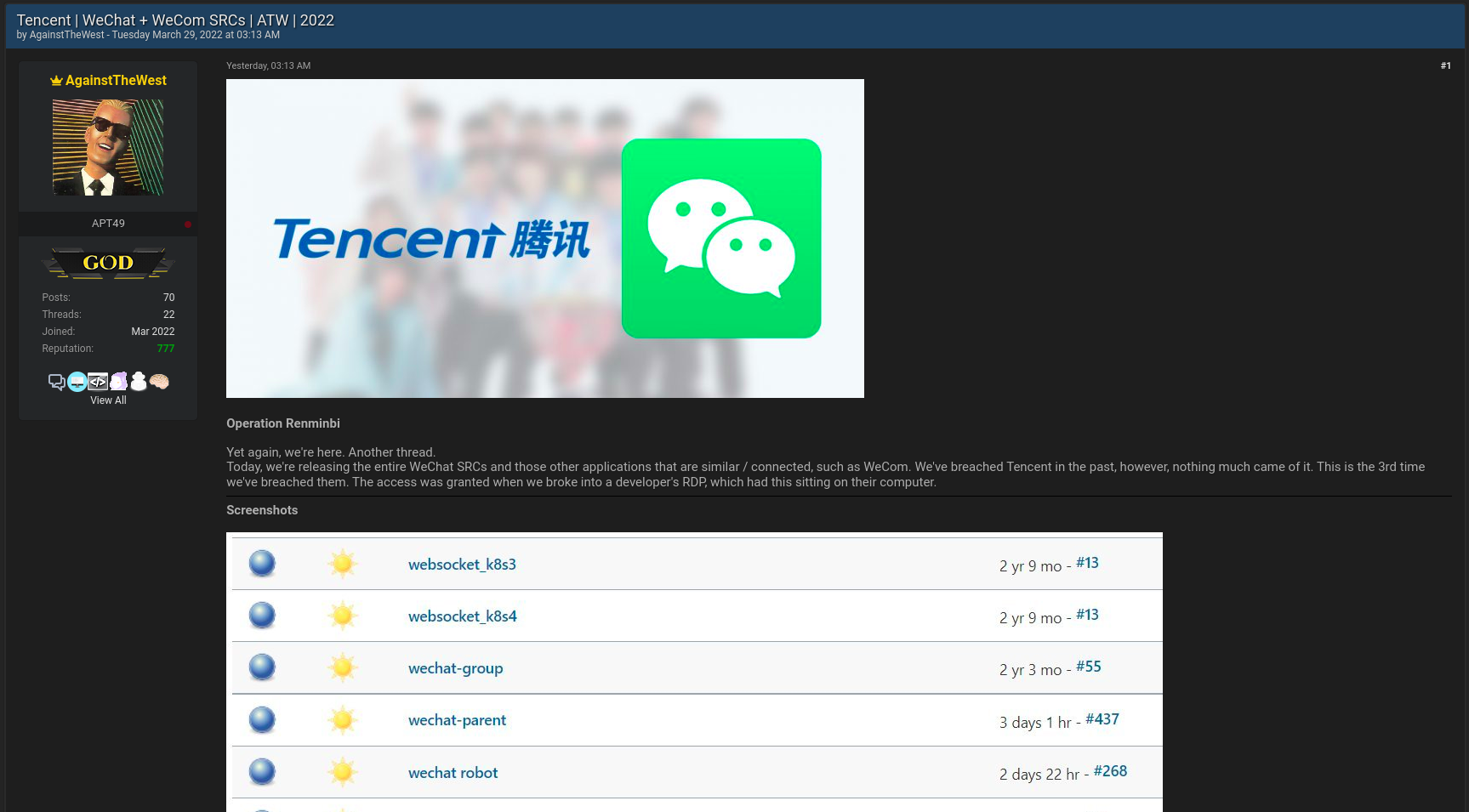
Task: Open the wechat robot project link
Action: pos(453,773)
